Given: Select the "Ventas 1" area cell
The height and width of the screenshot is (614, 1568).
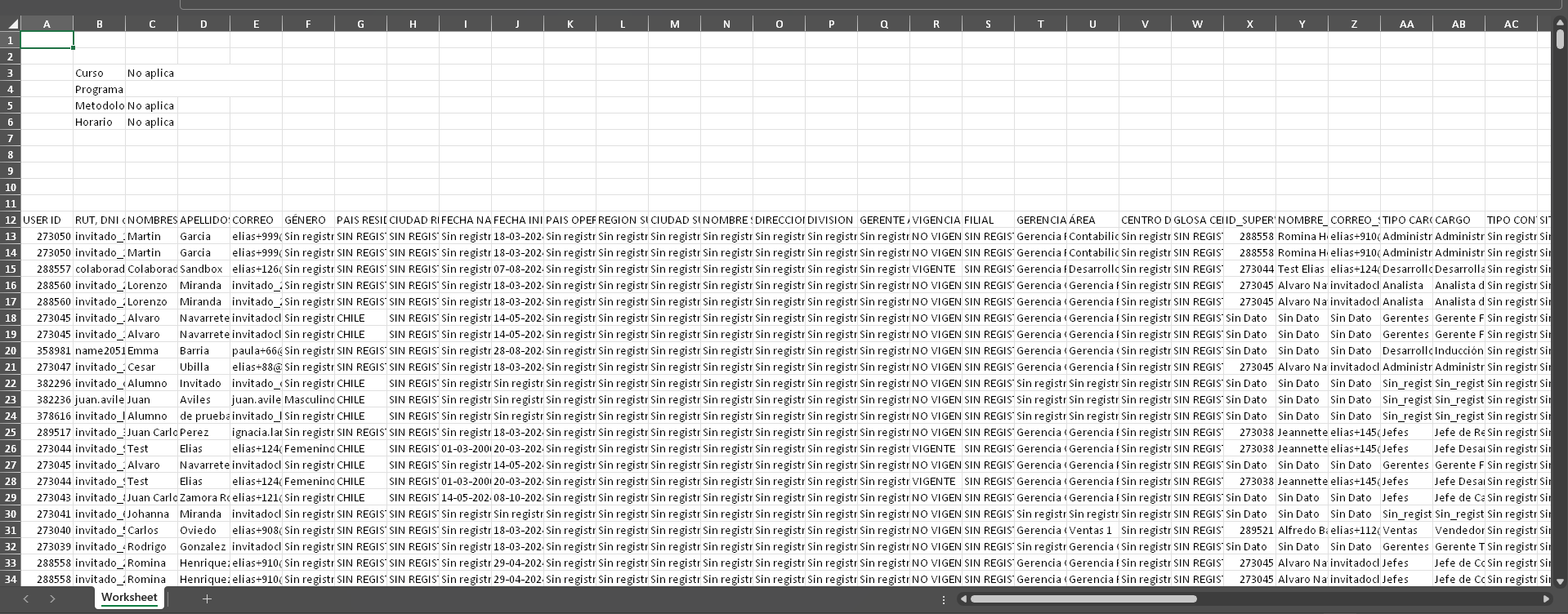Looking at the screenshot, I should (x=1092, y=530).
